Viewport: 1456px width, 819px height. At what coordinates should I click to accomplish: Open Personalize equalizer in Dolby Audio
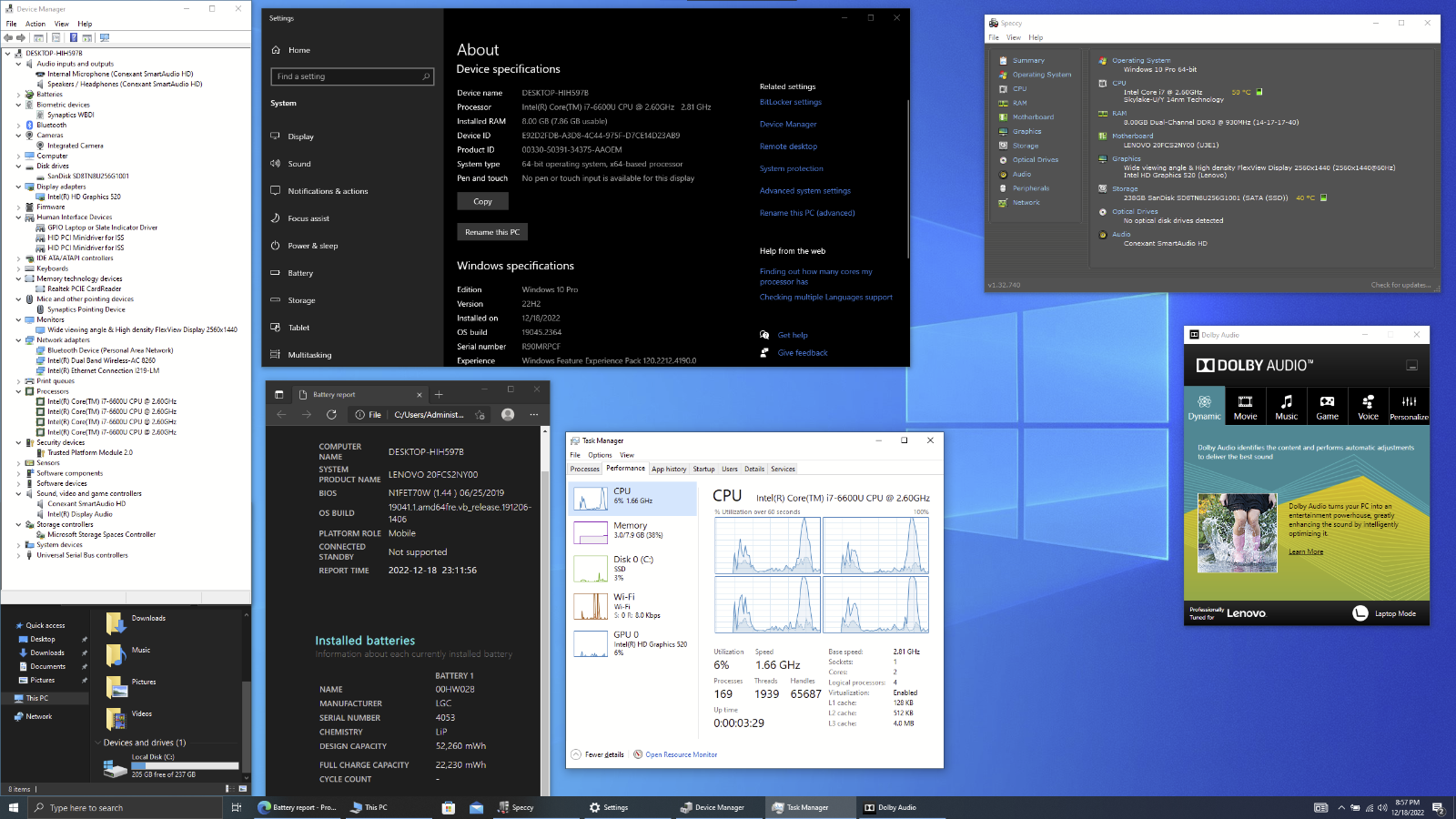click(1409, 406)
